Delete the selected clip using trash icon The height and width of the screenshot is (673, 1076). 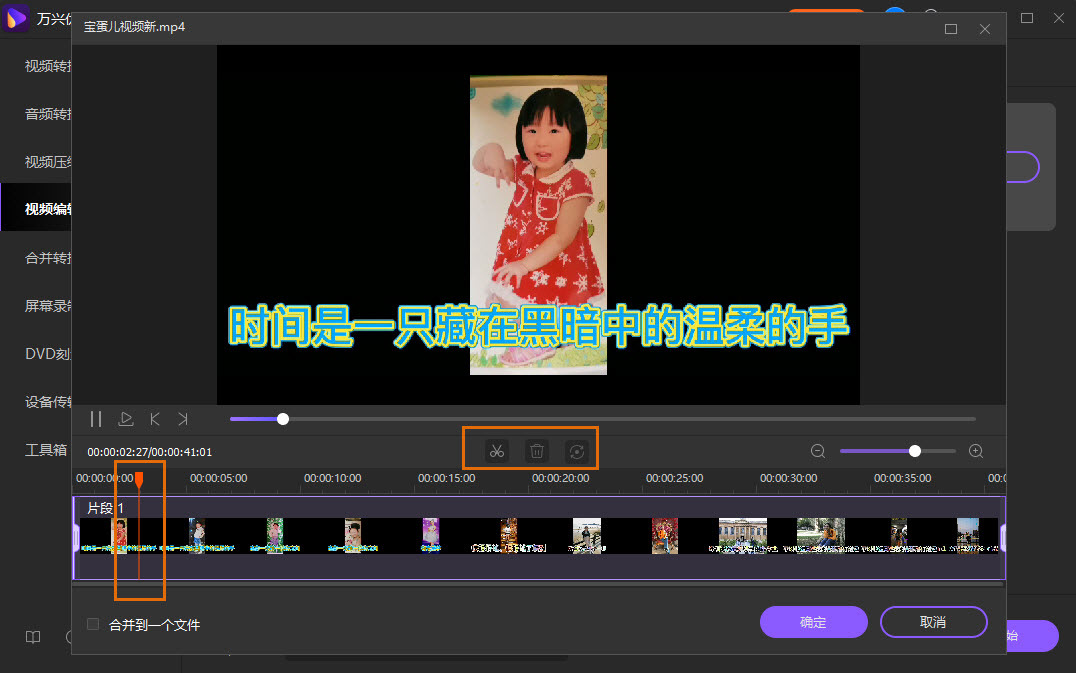[x=536, y=451]
